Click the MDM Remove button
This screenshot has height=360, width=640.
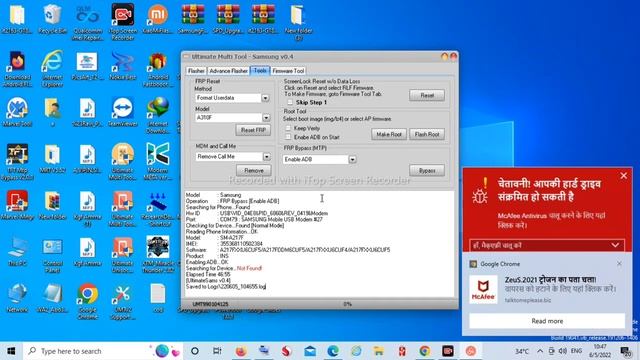pos(253,170)
